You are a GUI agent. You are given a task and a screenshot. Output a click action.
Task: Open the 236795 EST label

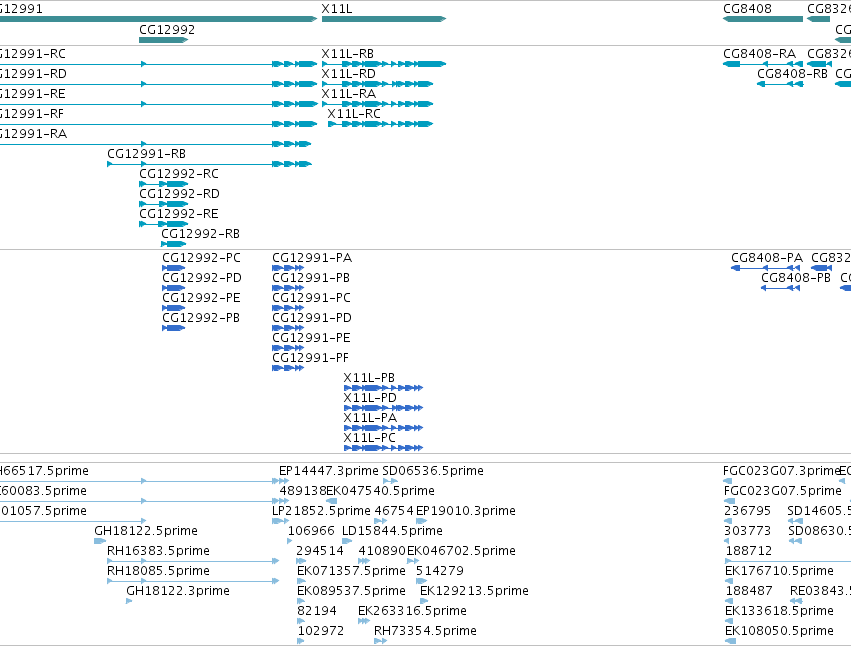pyautogui.click(x=747, y=511)
